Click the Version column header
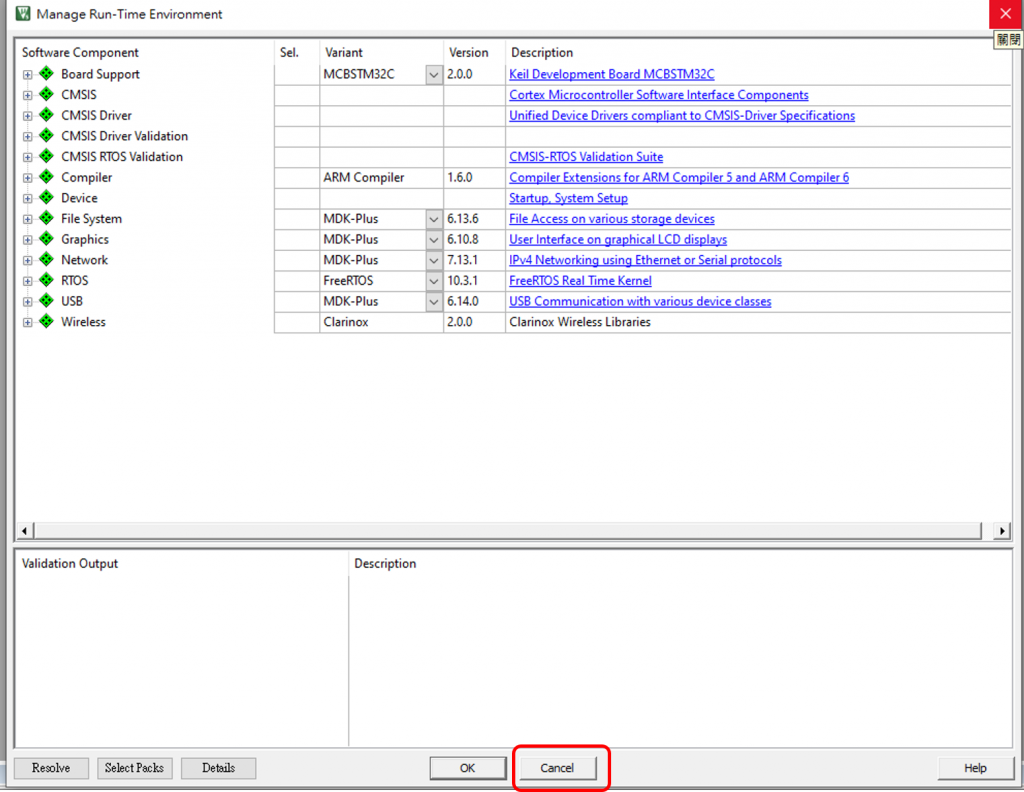The height and width of the screenshot is (792, 1024). (468, 52)
